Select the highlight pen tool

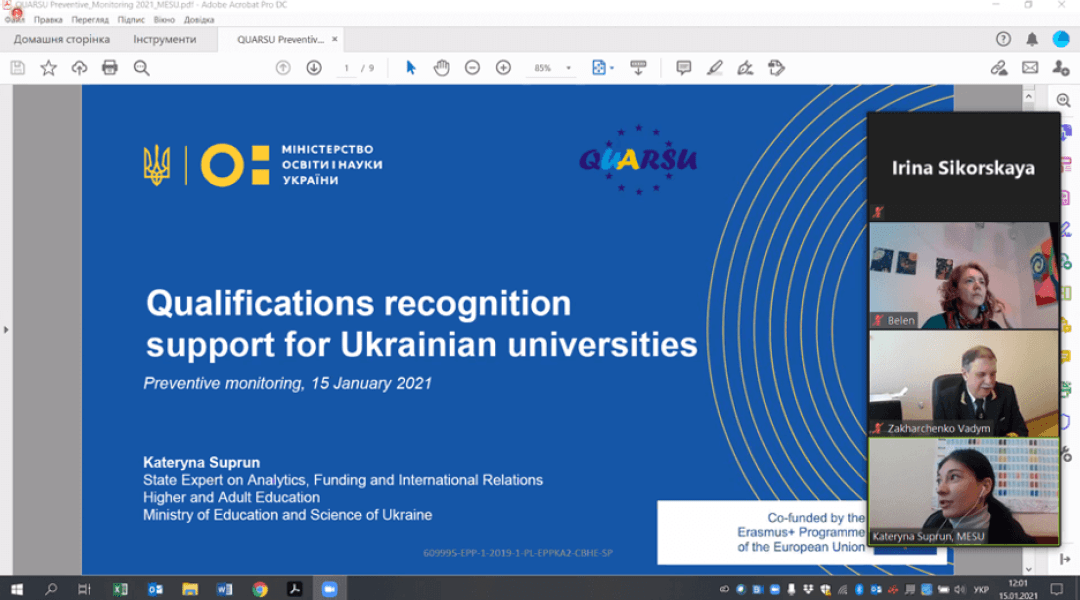714,68
